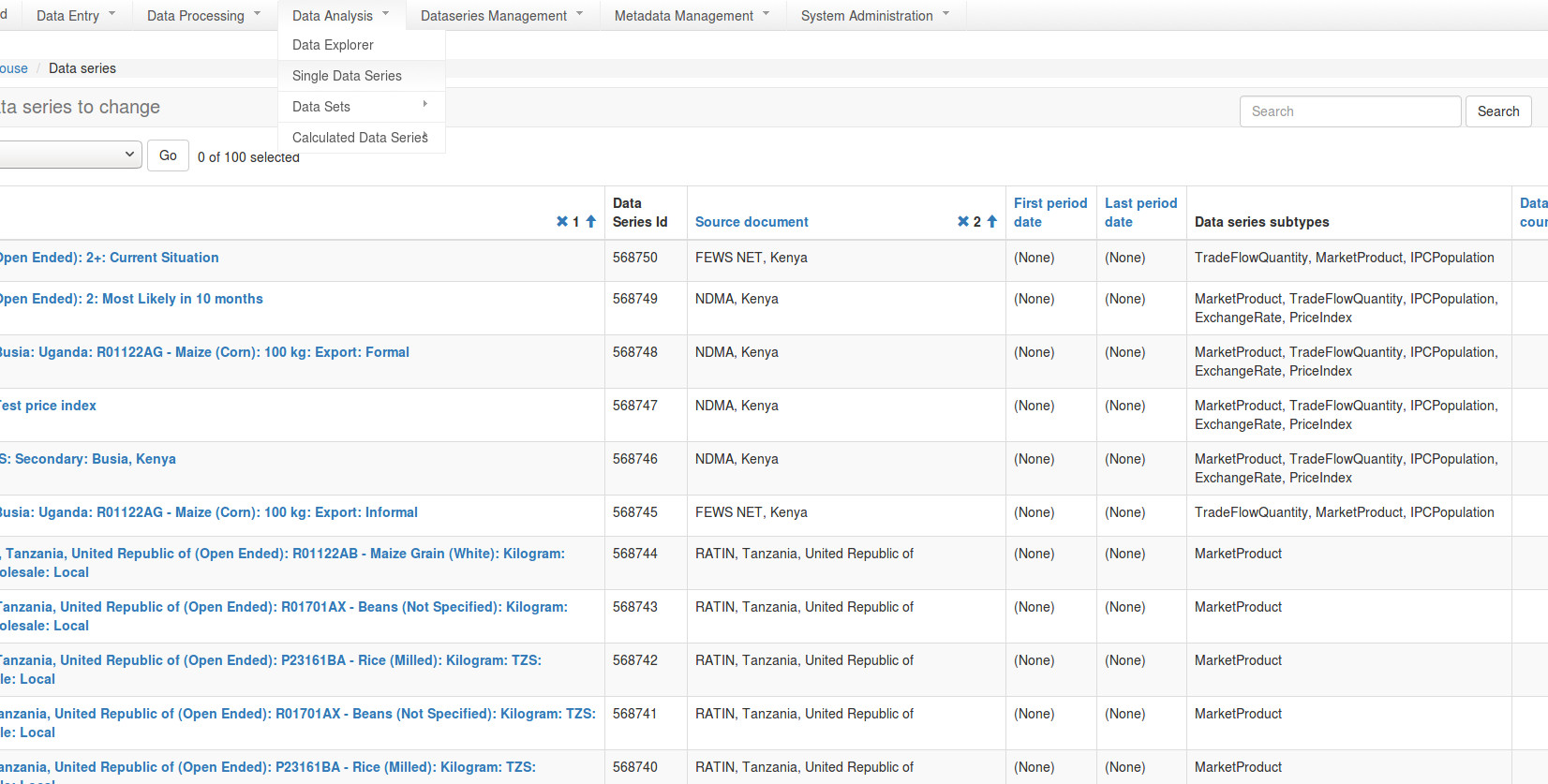Sort by Last period date header
The width and height of the screenshot is (1548, 784).
tap(1140, 213)
